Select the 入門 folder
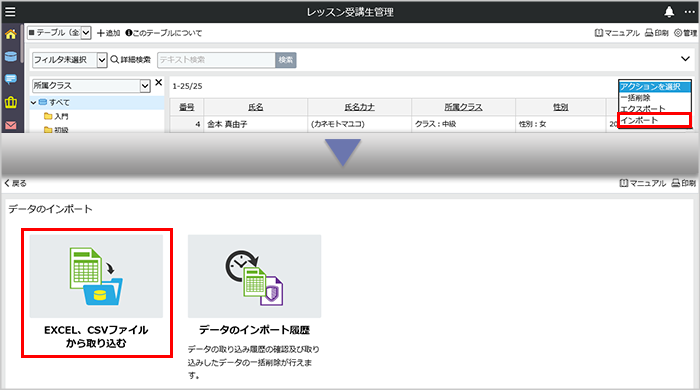The height and width of the screenshot is (390, 700). (57, 116)
